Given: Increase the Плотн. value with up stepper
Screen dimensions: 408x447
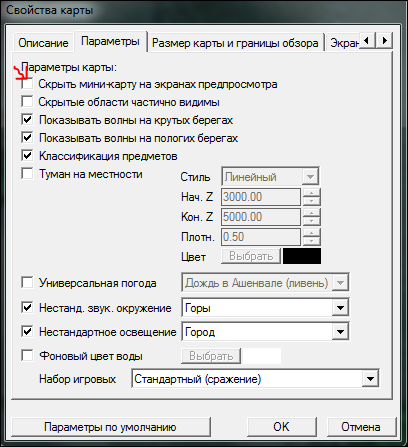Looking at the screenshot, I should click(x=311, y=233).
